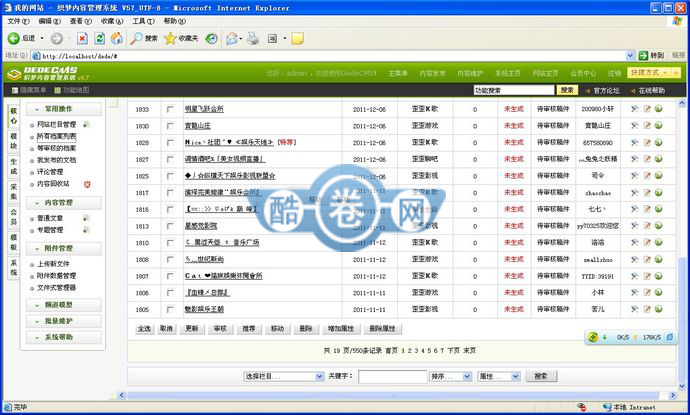Screen dimensions: 690x415
Task: Go to the browser Home icon
Action: tap(117, 39)
